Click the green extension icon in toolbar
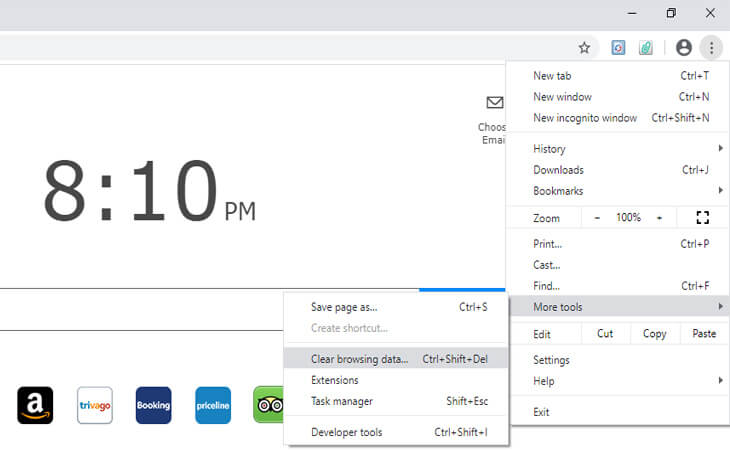Viewport: 730px width, 450px height. click(x=646, y=48)
